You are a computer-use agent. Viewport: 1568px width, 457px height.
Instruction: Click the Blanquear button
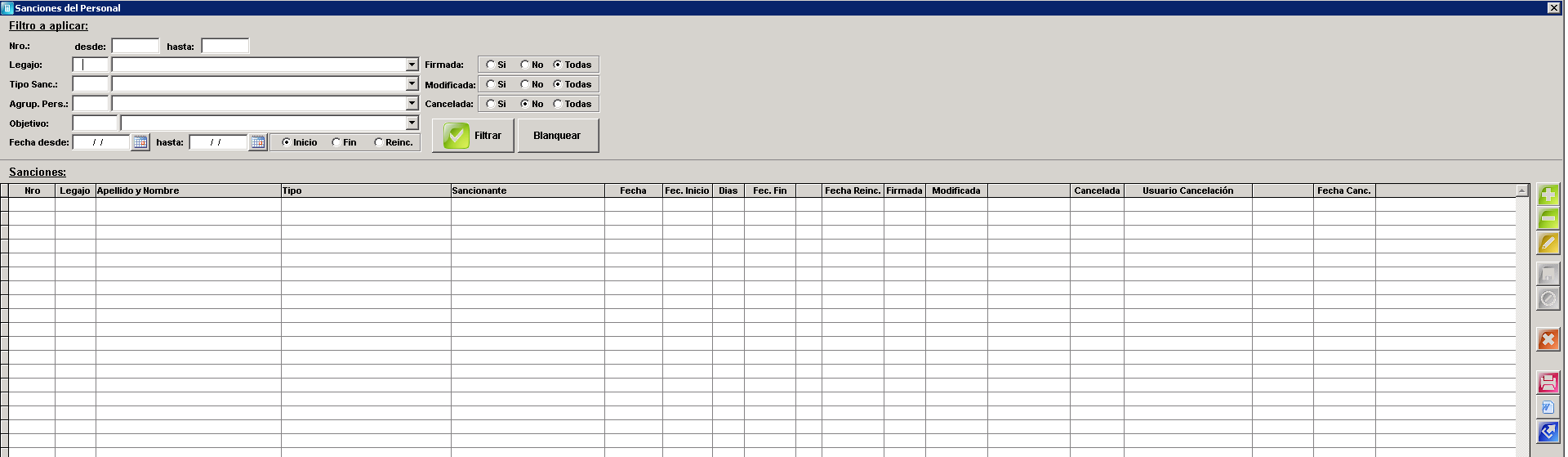coord(558,136)
